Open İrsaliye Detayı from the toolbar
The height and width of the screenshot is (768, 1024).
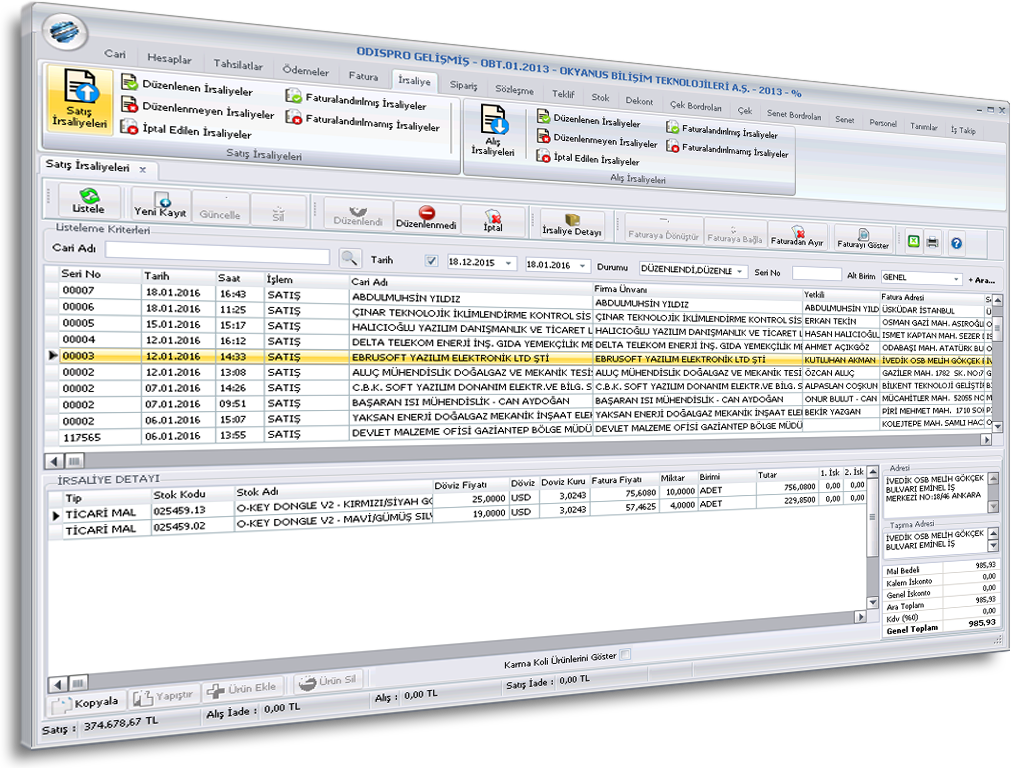(x=572, y=225)
